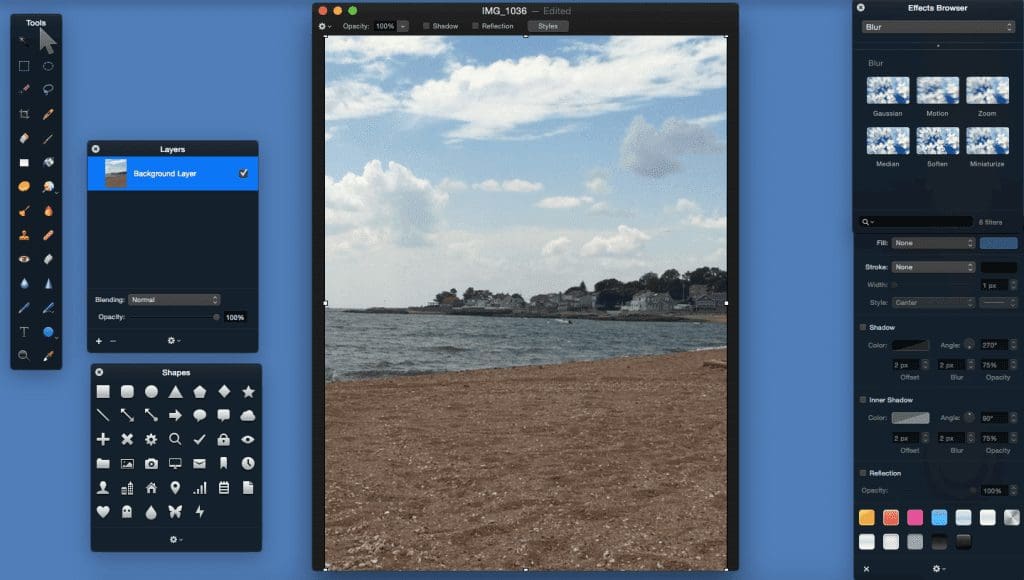Choose the heart shape in Shapes palette
Screen dimensions: 1024x580
(103, 512)
